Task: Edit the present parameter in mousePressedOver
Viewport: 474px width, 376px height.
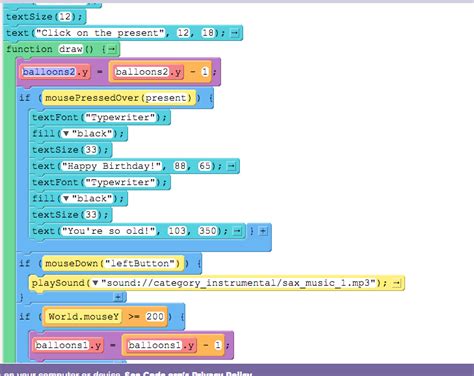Action: coord(165,98)
